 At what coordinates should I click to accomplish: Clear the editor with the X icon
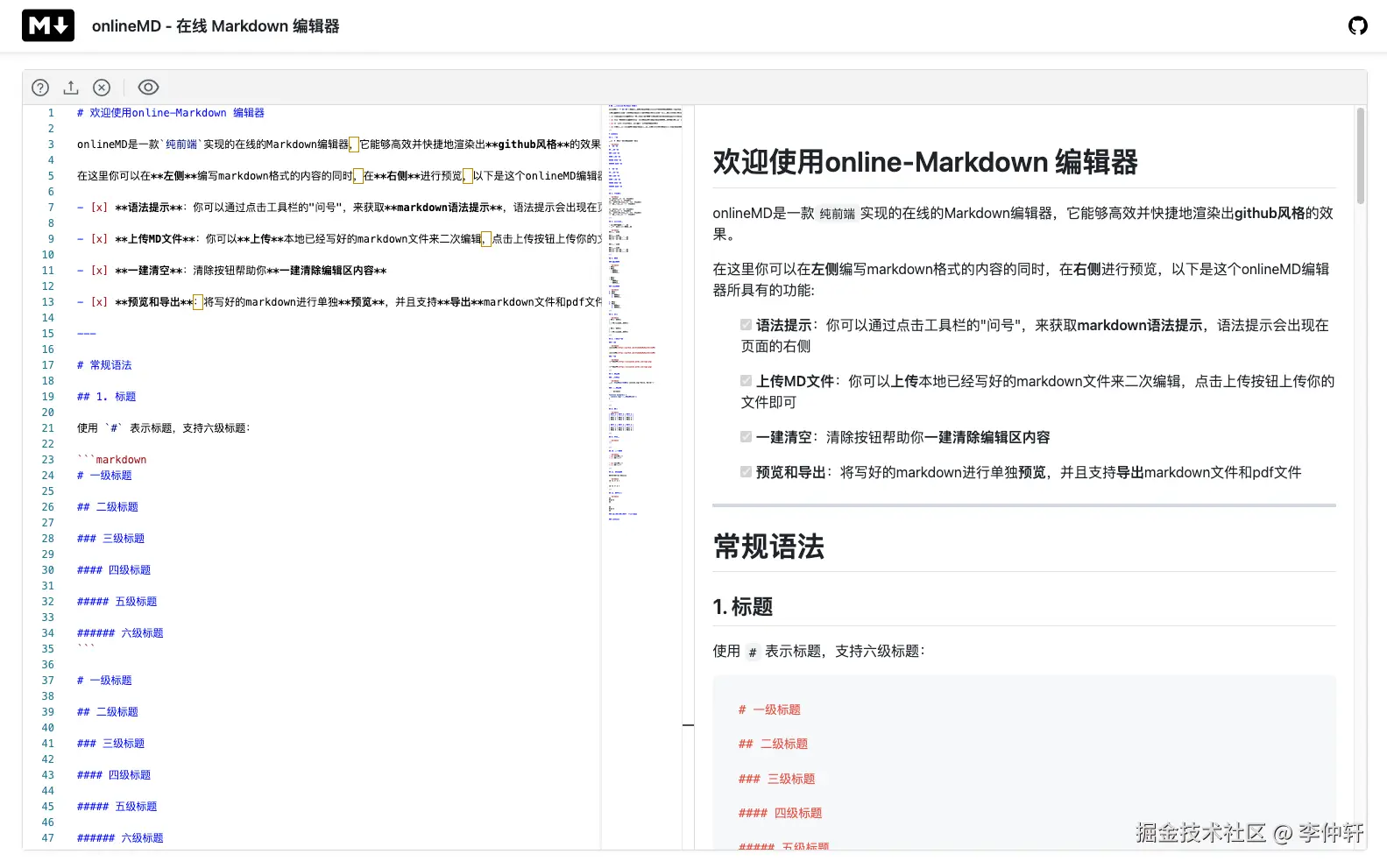click(x=102, y=88)
